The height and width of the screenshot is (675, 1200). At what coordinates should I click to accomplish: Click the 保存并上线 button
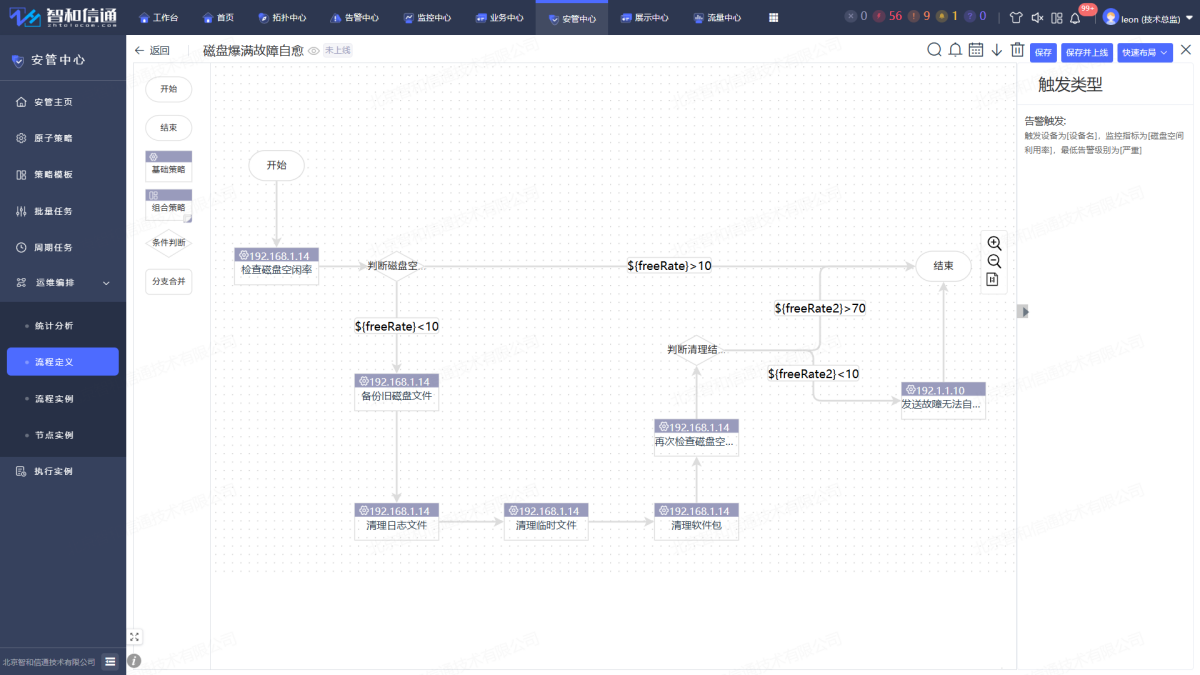click(1087, 52)
